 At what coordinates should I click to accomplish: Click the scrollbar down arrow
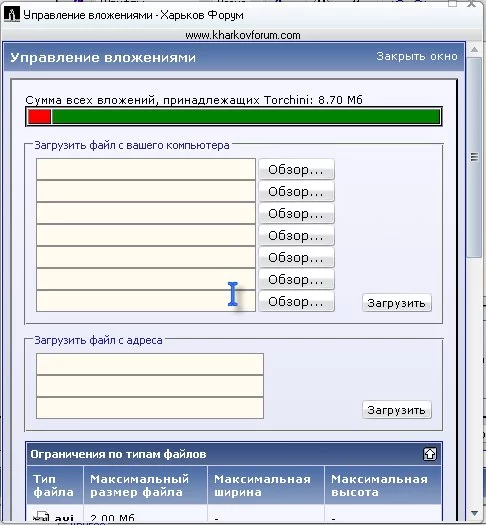pos(474,513)
